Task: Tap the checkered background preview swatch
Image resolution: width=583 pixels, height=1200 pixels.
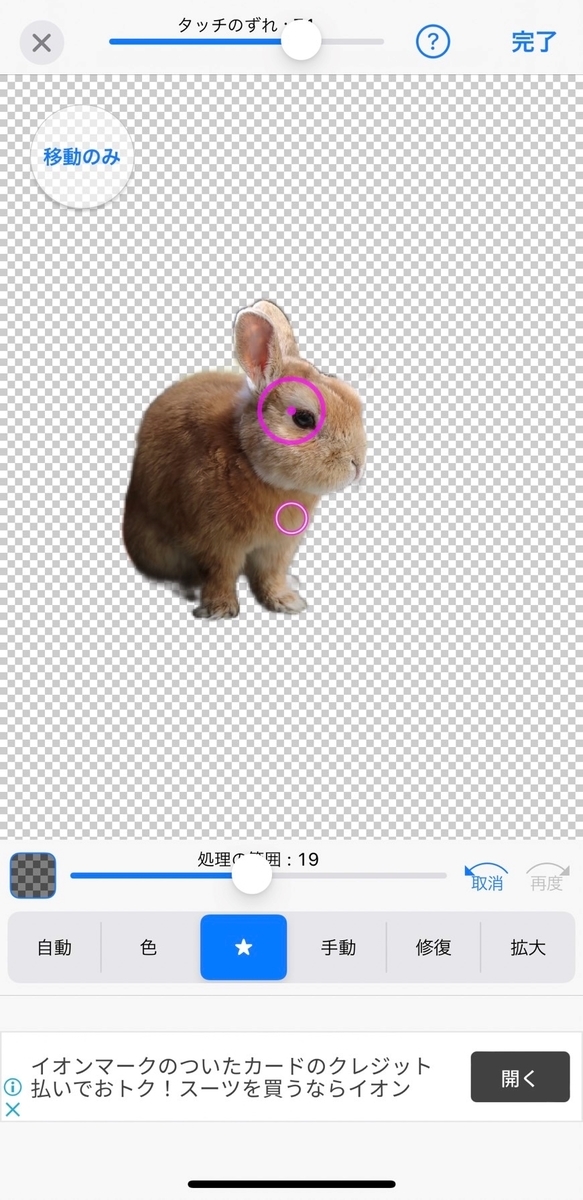Action: (x=33, y=876)
